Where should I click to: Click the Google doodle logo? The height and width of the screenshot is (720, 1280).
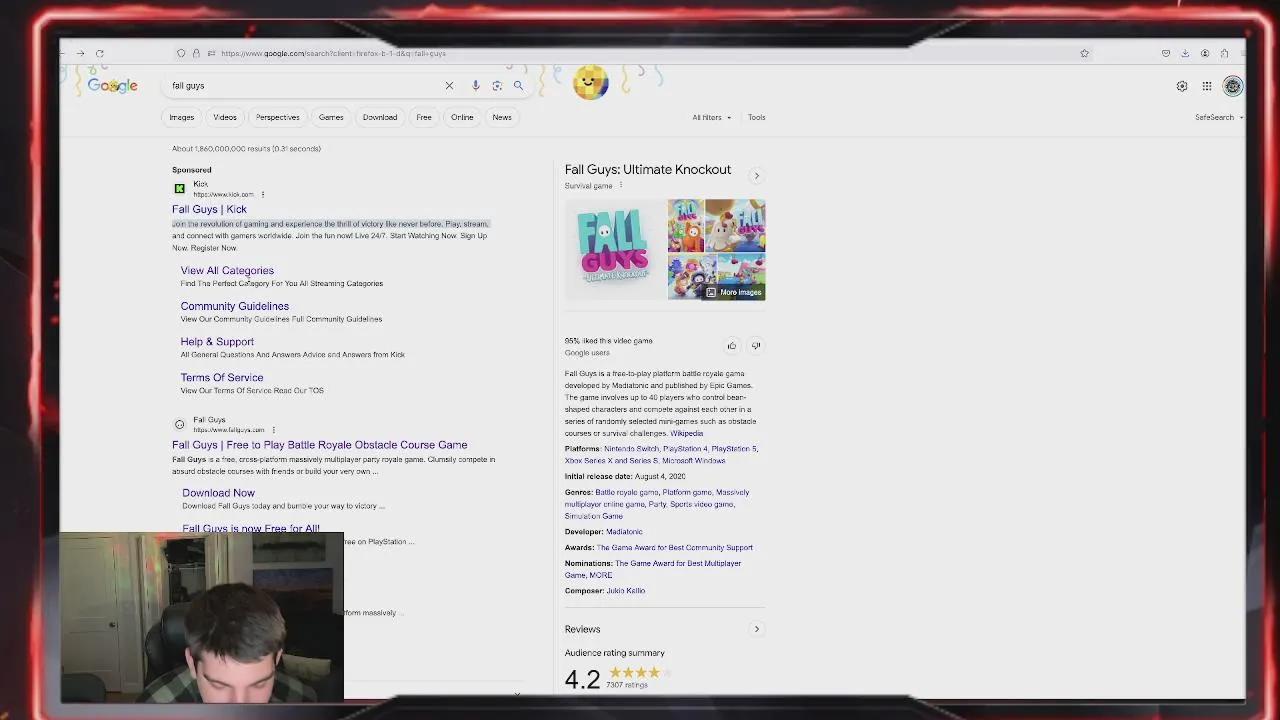click(112, 86)
